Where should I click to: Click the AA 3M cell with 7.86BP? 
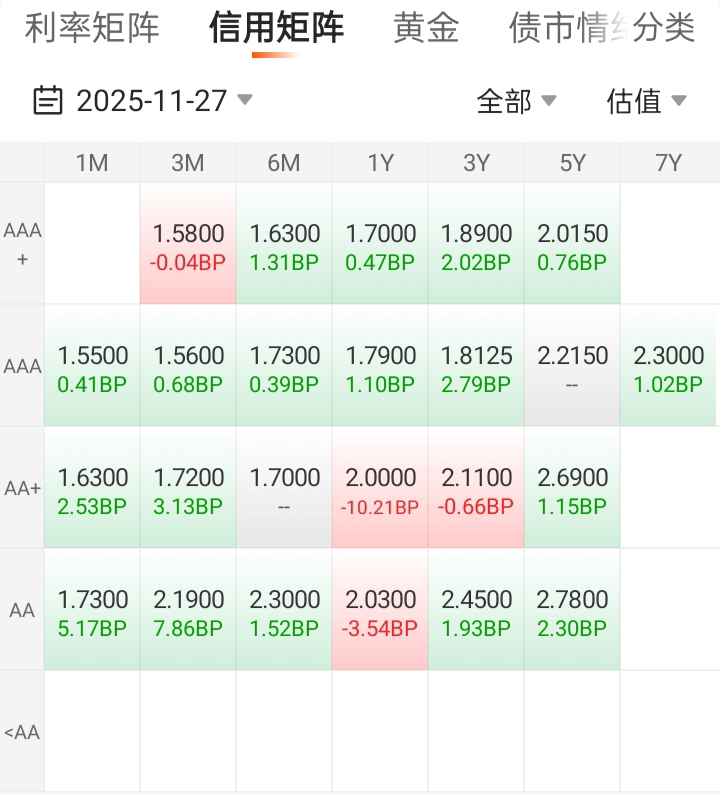(188, 610)
